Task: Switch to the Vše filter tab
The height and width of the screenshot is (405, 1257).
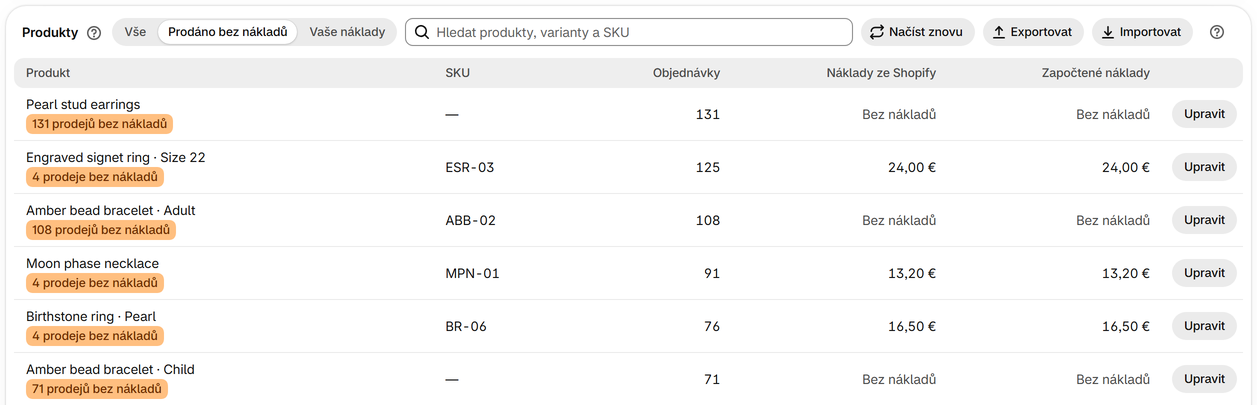Action: click(135, 32)
